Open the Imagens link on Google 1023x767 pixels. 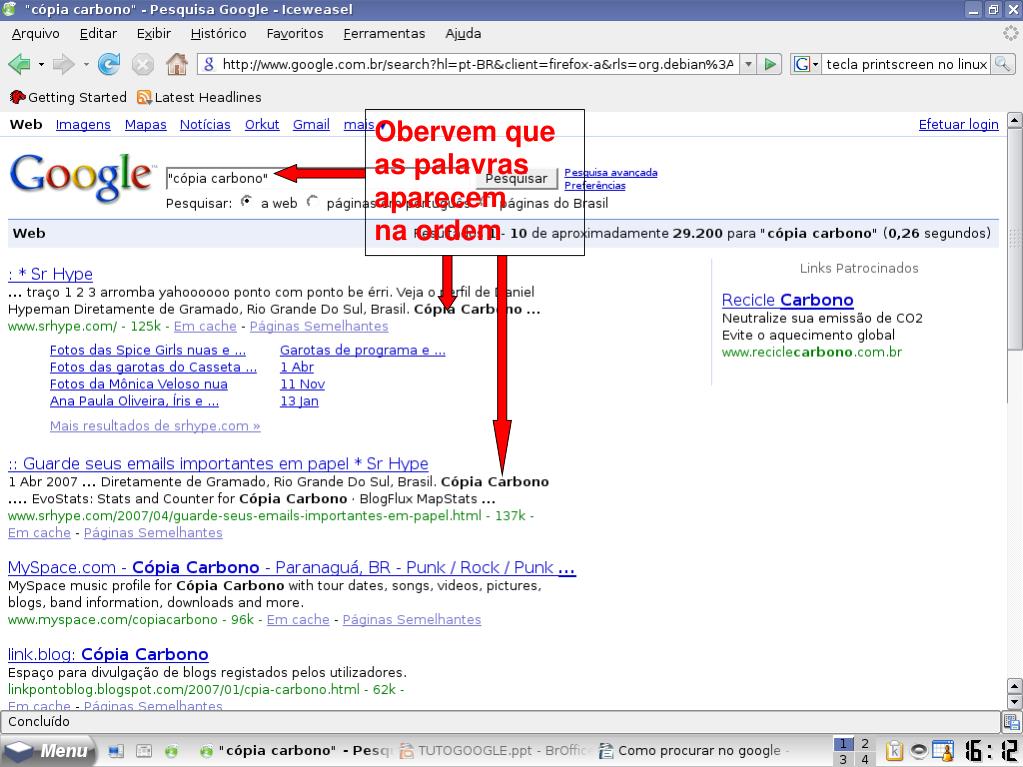[x=83, y=125]
